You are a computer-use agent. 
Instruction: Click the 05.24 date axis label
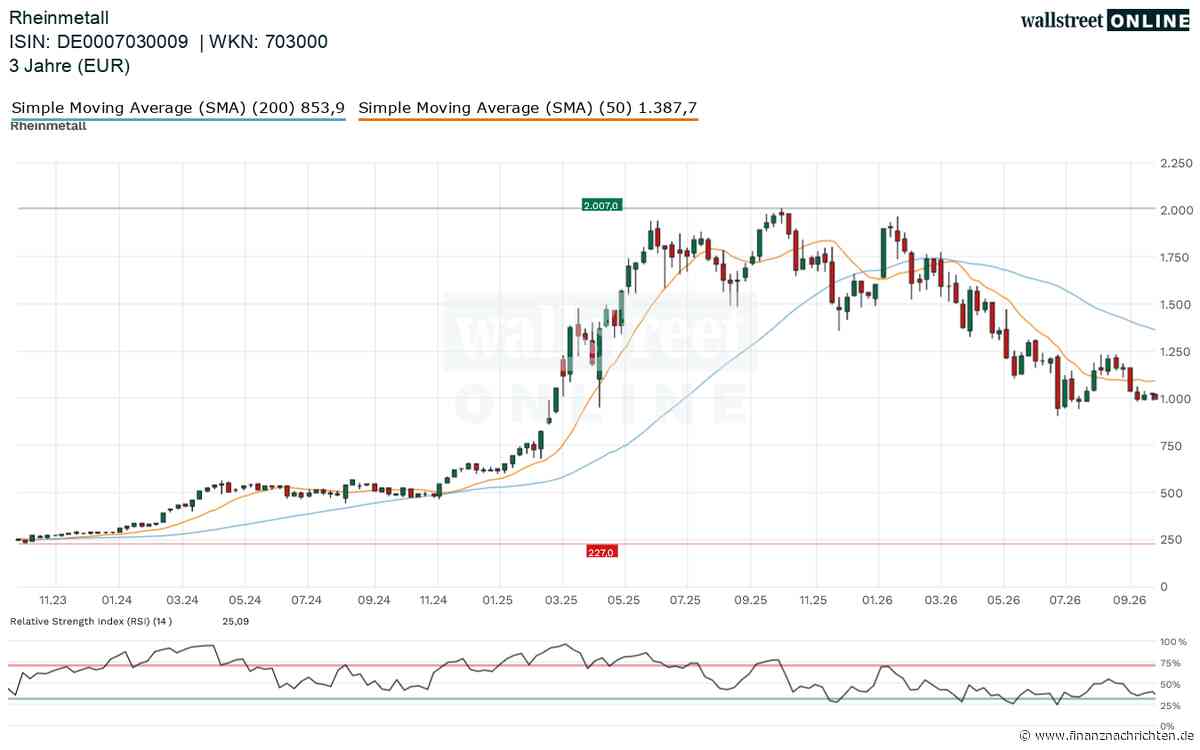pyautogui.click(x=244, y=600)
